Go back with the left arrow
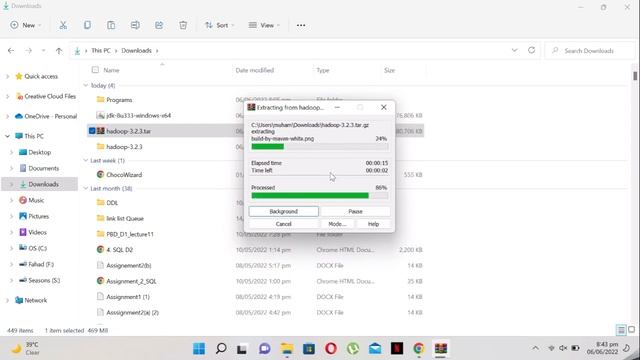Viewport: 640px width, 360px height. click(11, 51)
